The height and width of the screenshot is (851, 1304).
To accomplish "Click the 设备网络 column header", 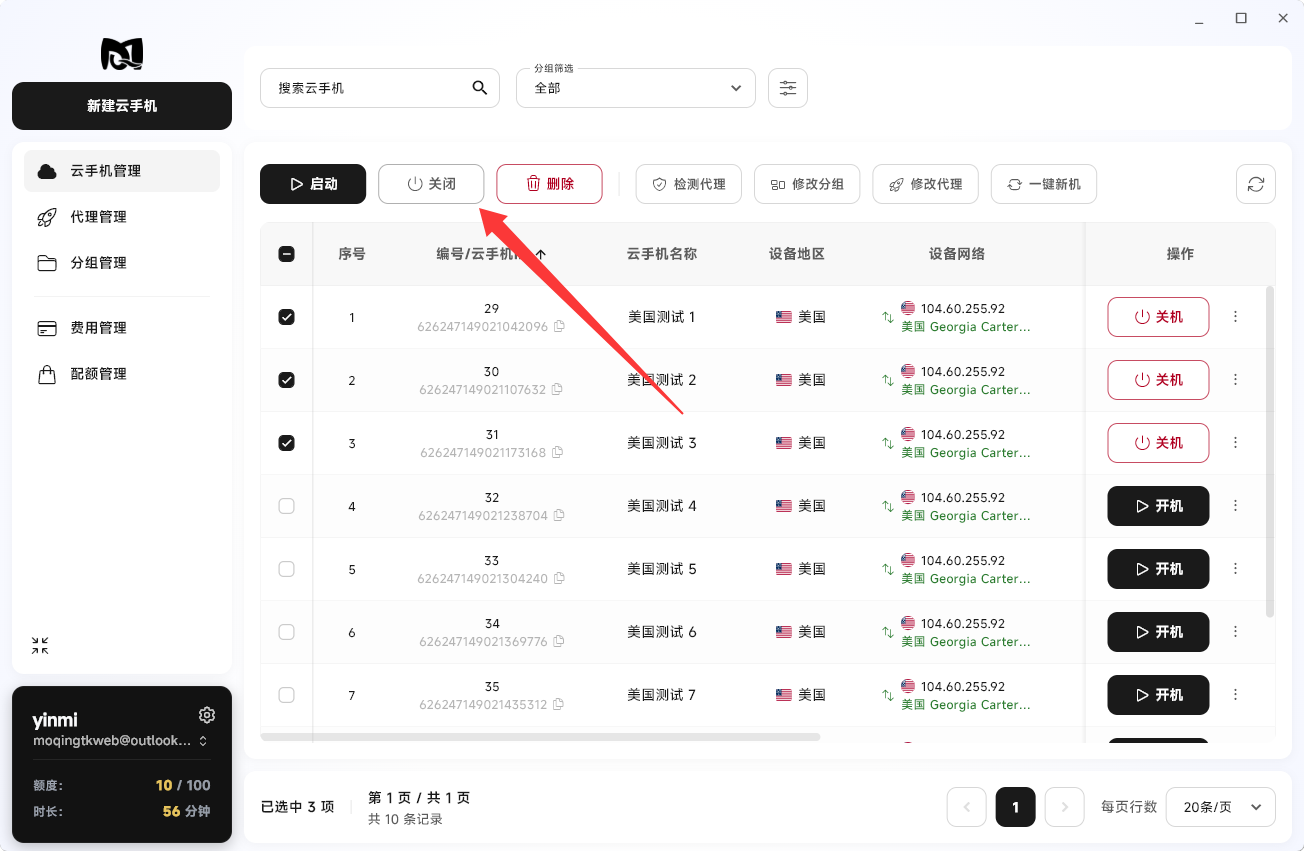I will (x=957, y=254).
